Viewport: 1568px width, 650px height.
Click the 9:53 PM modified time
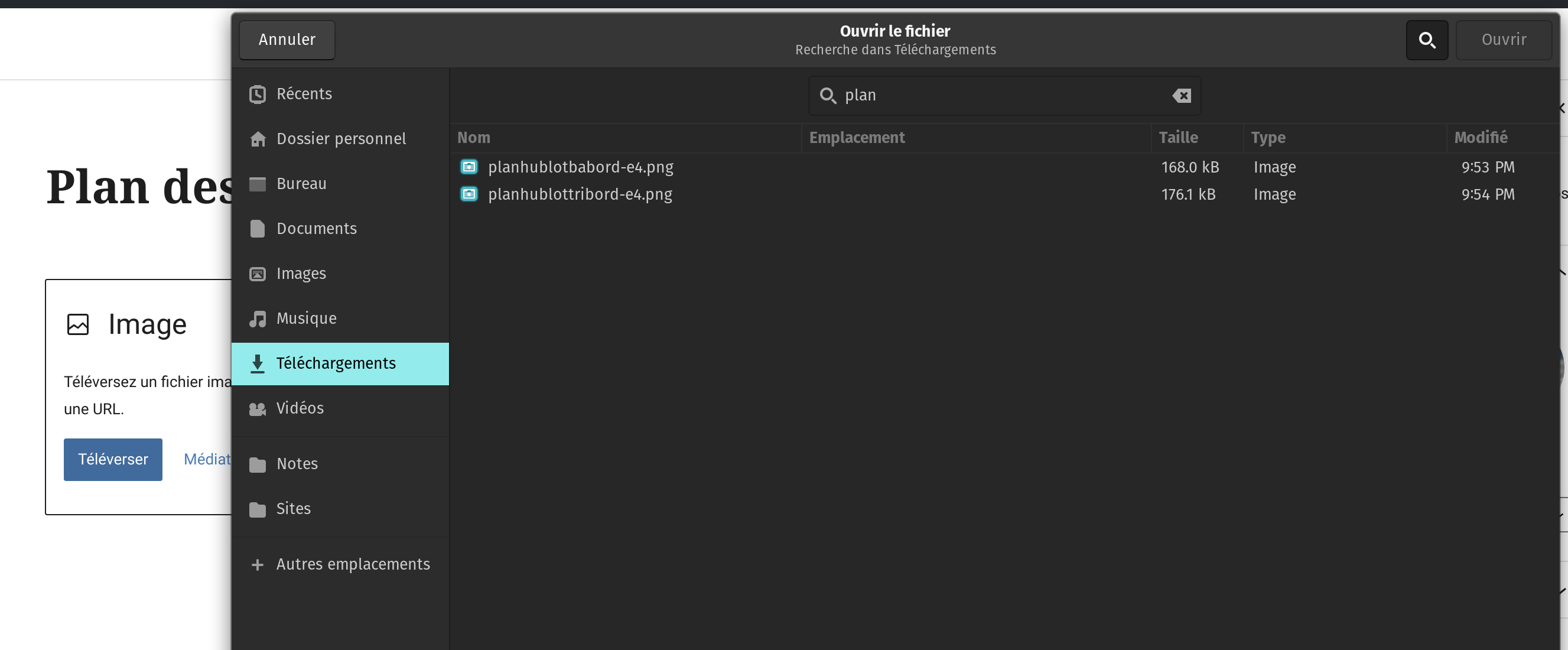tap(1487, 167)
